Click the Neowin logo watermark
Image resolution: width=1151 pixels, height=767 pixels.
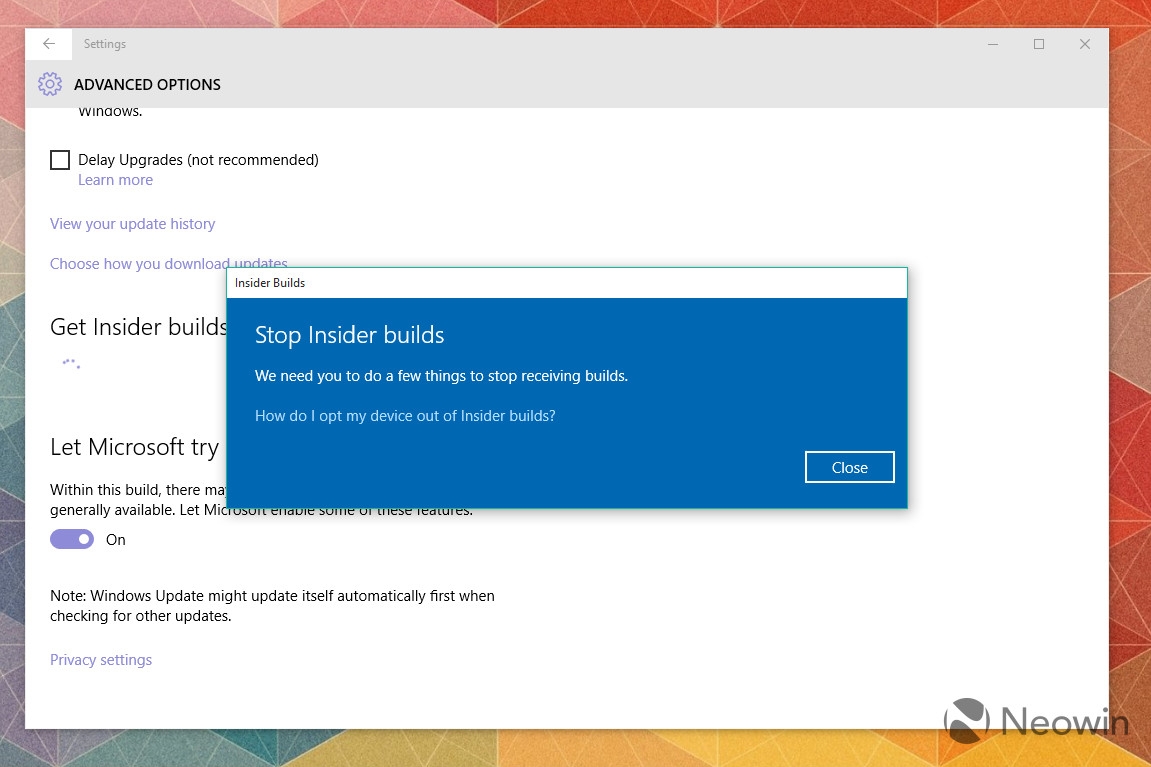1036,720
